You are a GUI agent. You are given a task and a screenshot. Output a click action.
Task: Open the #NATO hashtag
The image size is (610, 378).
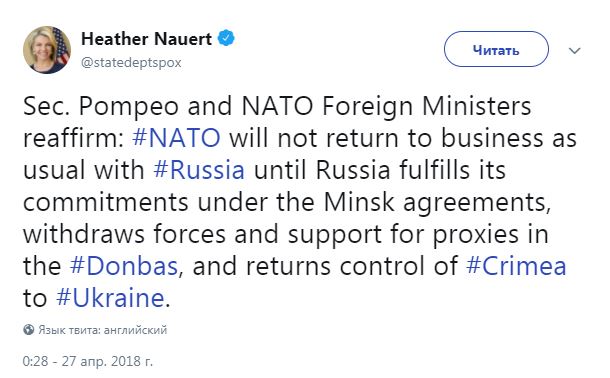(177, 138)
